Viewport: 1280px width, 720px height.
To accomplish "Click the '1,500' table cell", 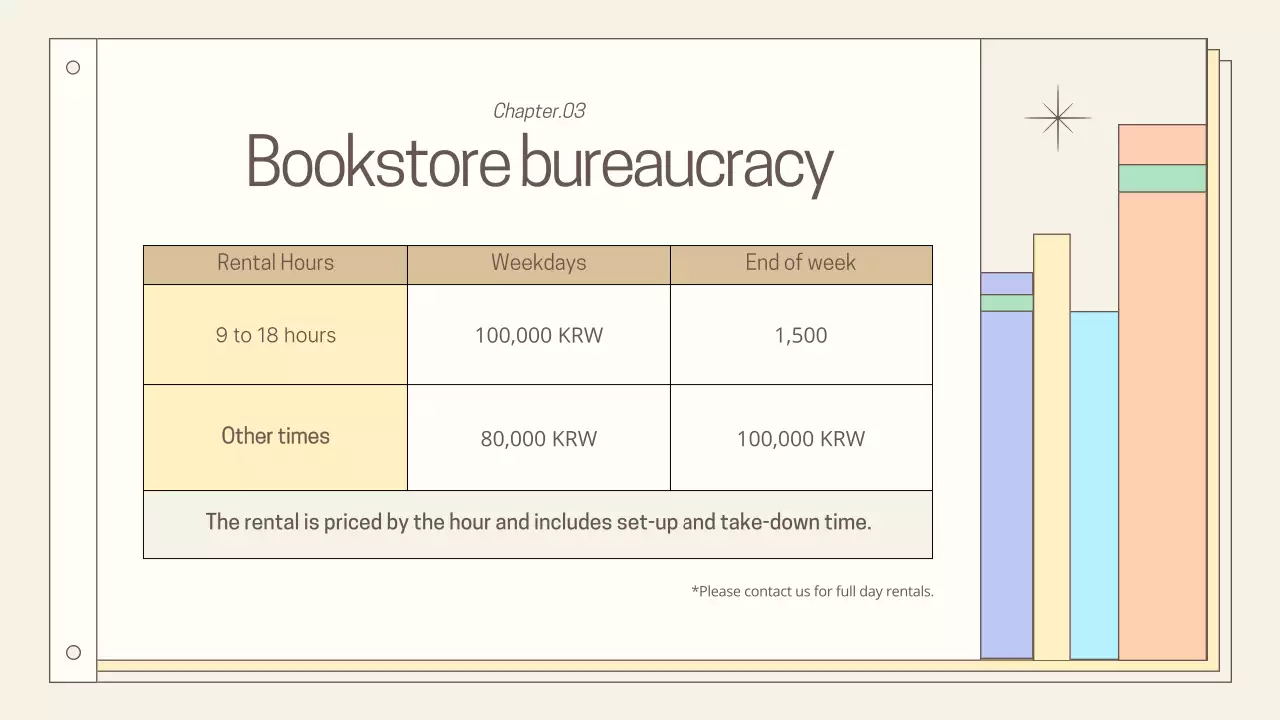I will point(800,335).
